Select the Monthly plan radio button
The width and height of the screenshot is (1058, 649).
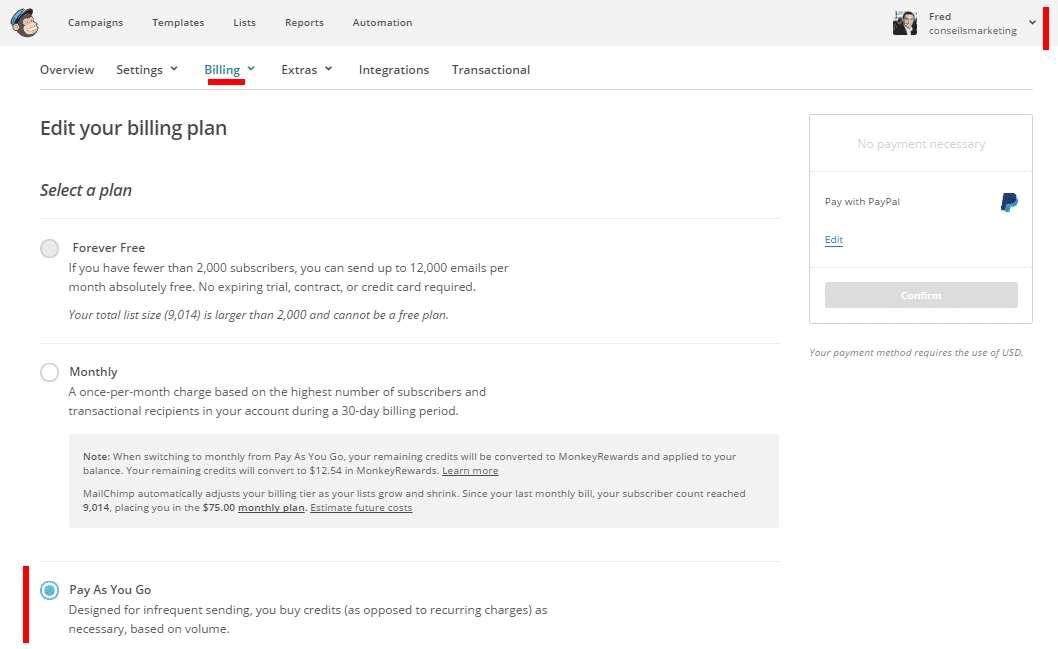point(49,372)
